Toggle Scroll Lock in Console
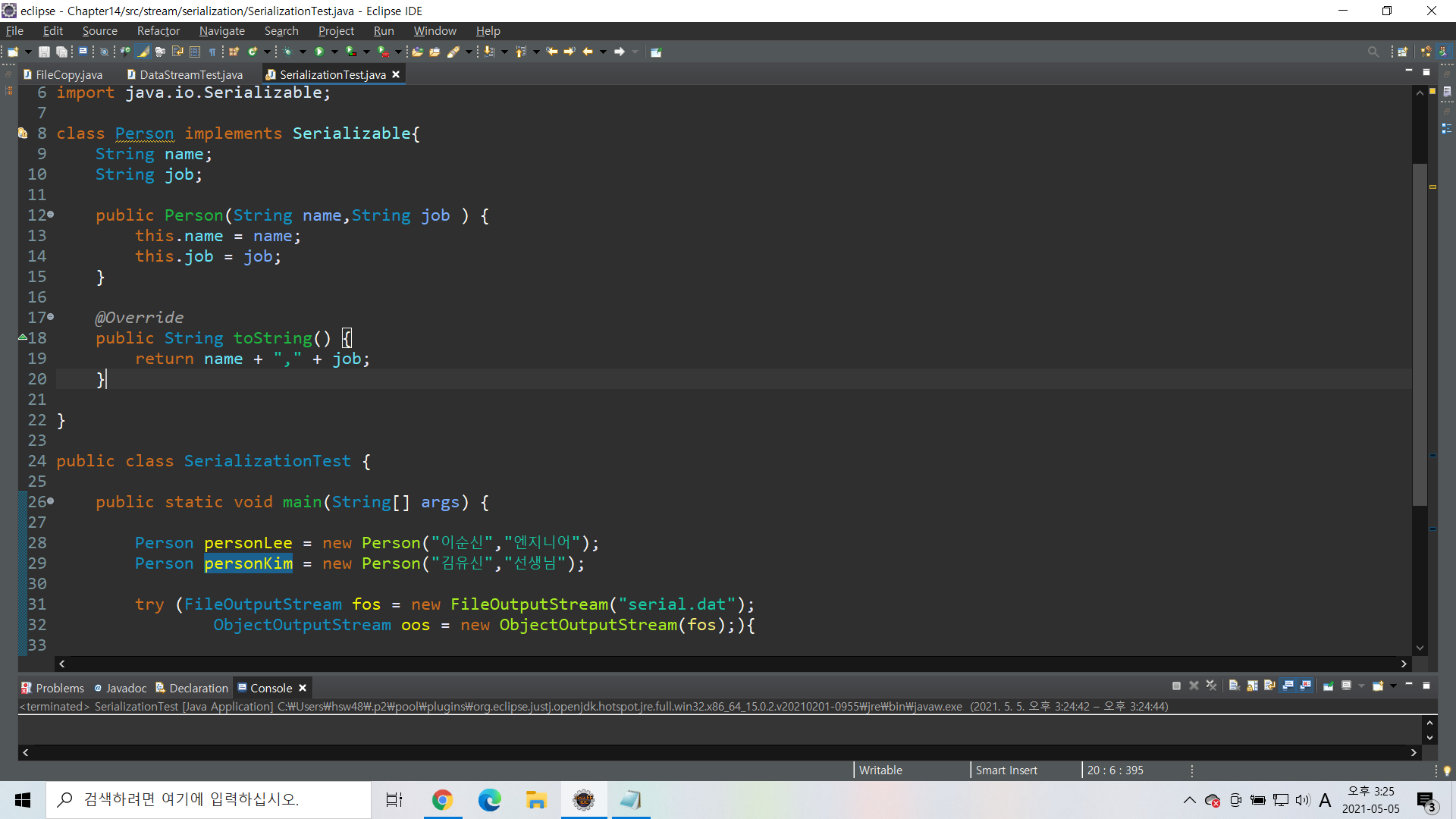Viewport: 1456px width, 819px height. (1252, 686)
